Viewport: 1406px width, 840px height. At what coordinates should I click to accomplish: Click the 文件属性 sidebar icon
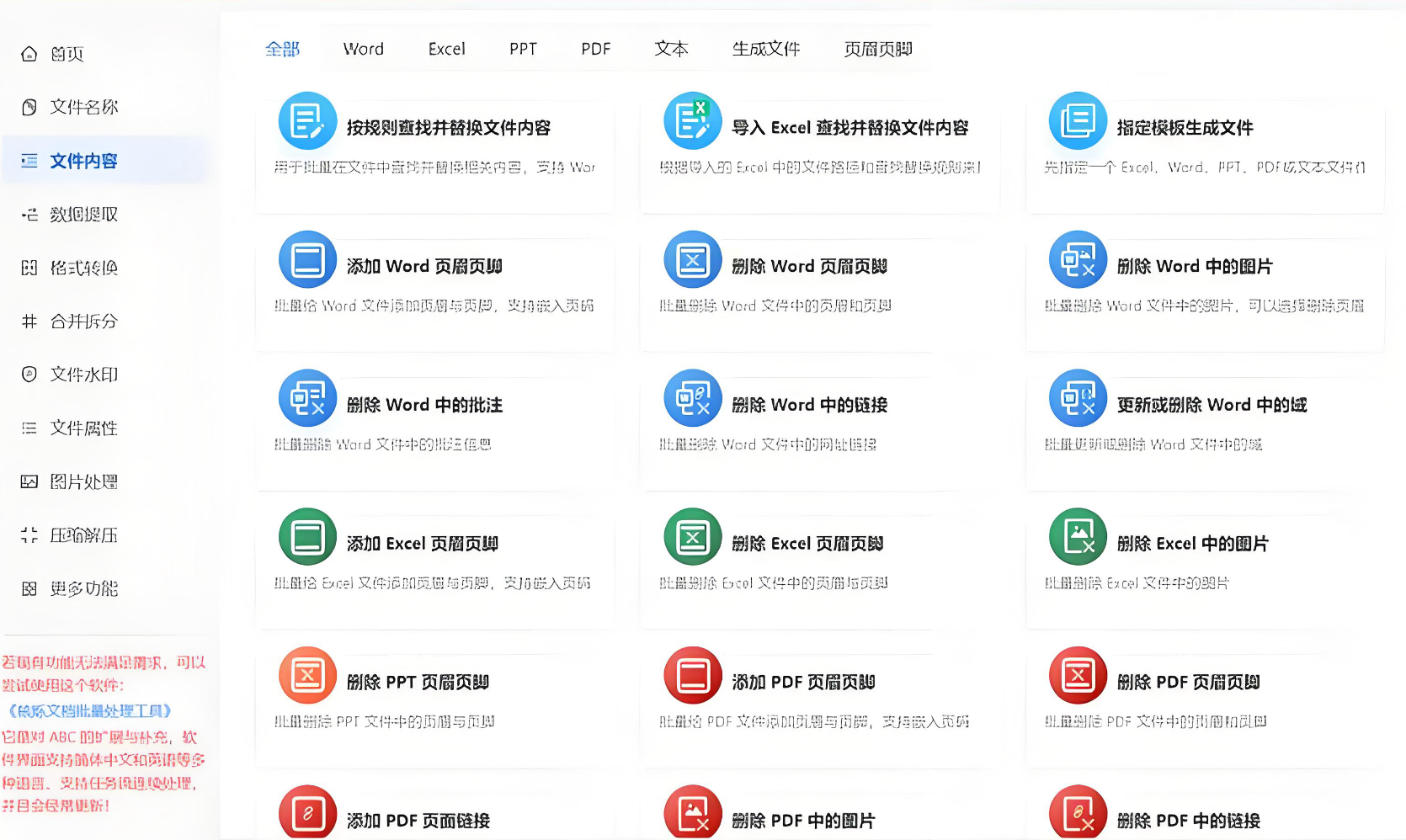29,428
